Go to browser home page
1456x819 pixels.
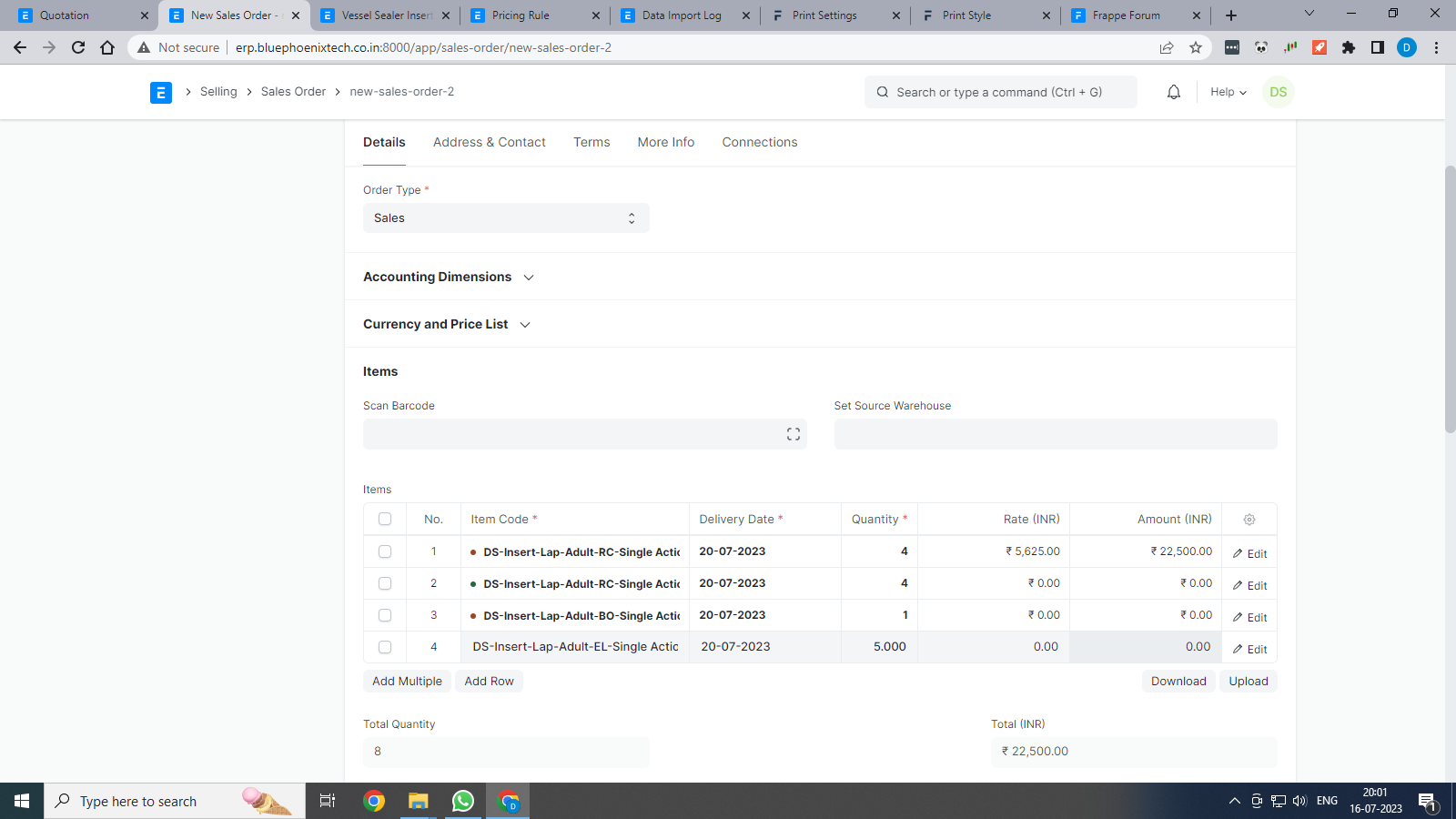click(107, 47)
